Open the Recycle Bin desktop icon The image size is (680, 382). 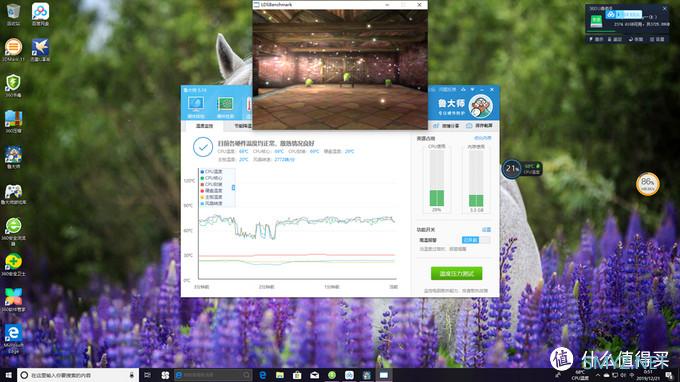pos(13,14)
